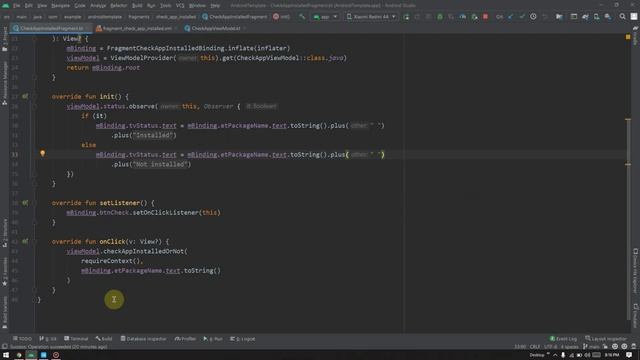Open the Structure side panel

click(4, 233)
